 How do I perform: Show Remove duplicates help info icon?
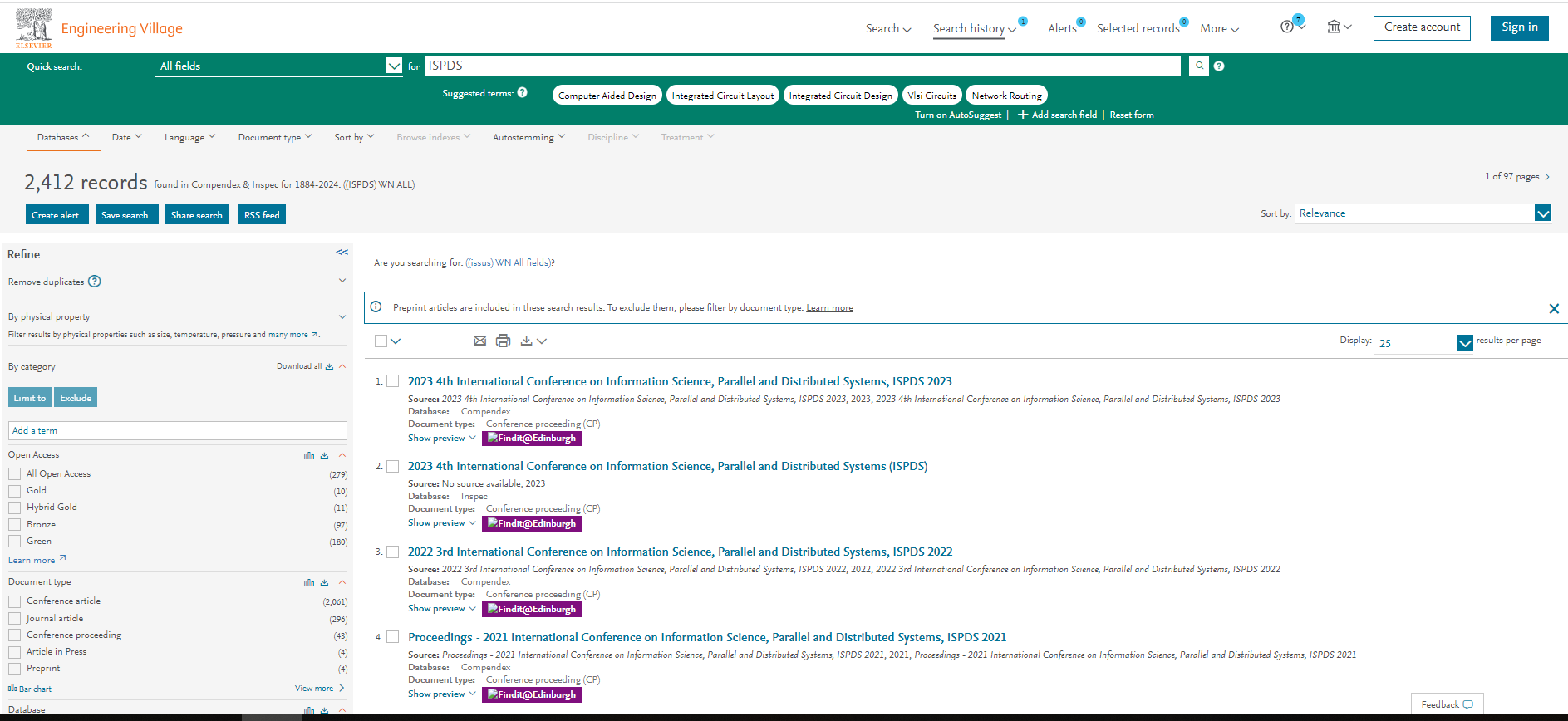(x=95, y=282)
